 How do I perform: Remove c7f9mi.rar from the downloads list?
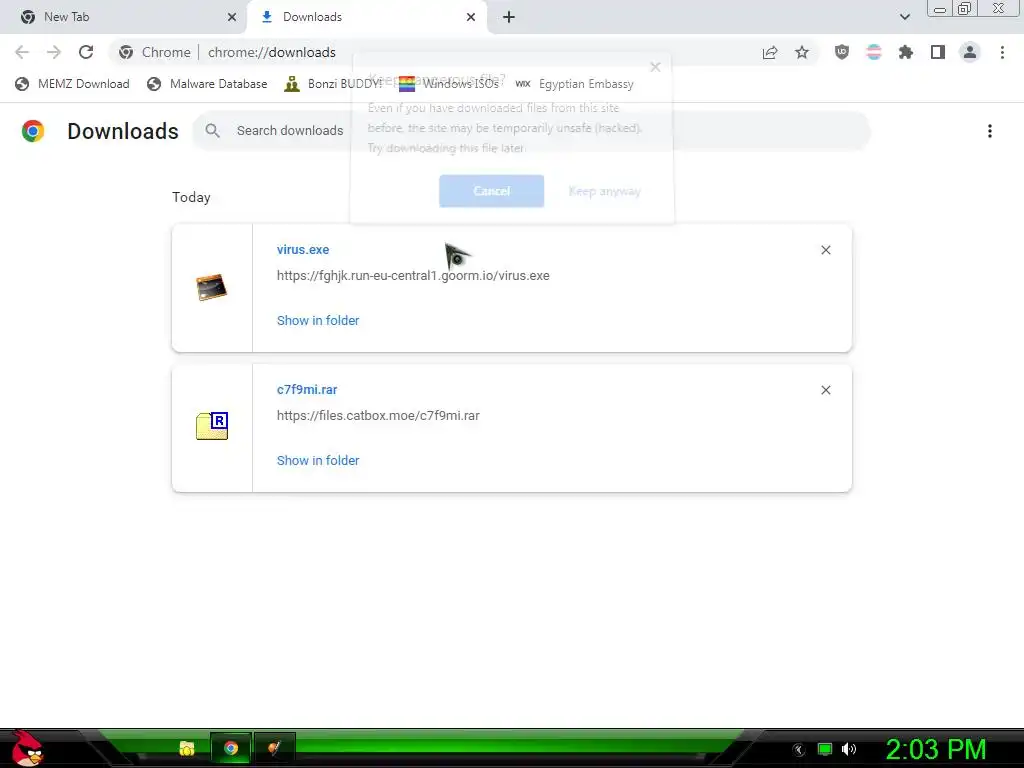[825, 390]
